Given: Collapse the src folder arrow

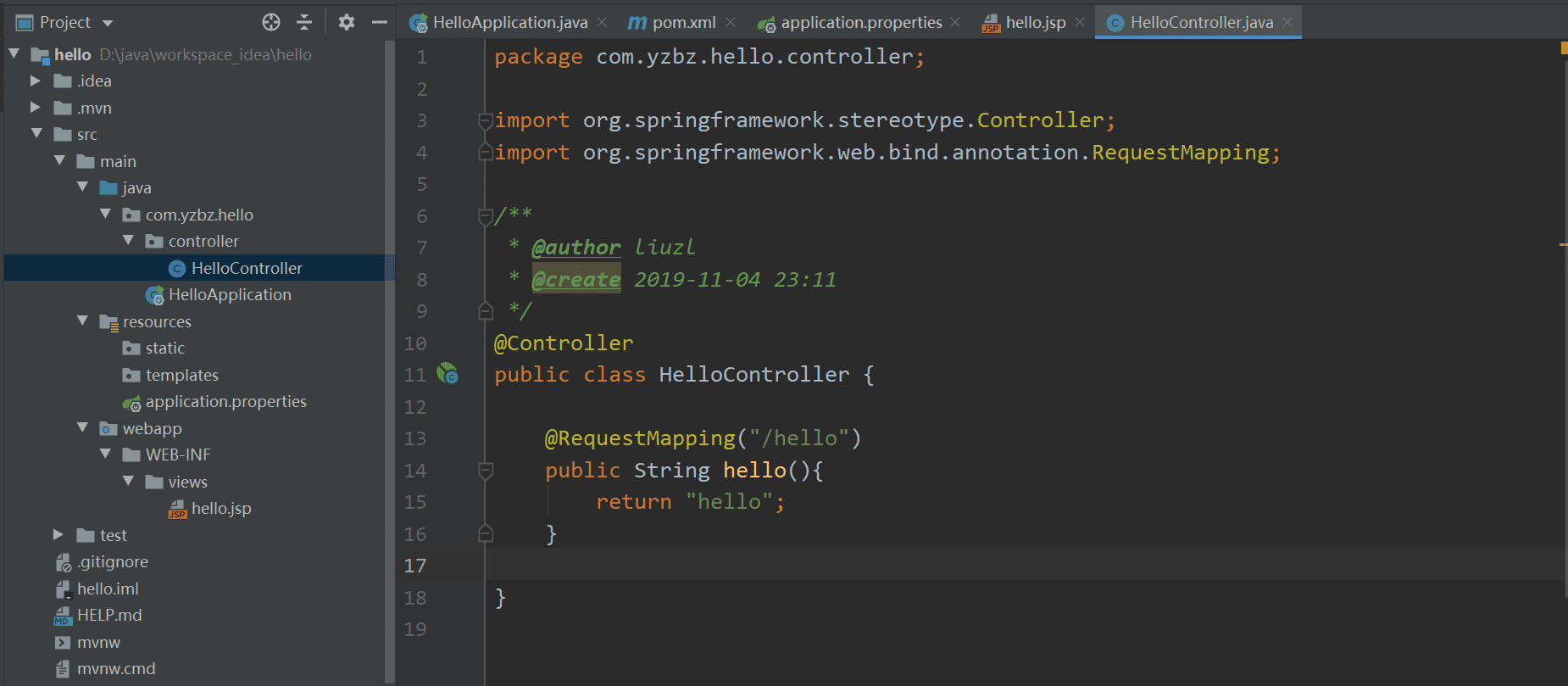Looking at the screenshot, I should click(36, 134).
